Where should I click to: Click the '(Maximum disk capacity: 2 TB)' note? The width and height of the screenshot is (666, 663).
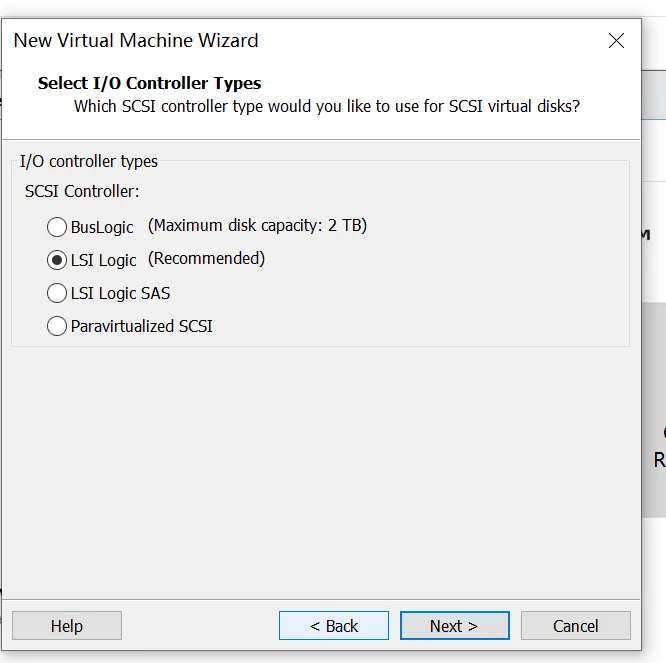pyautogui.click(x=257, y=225)
